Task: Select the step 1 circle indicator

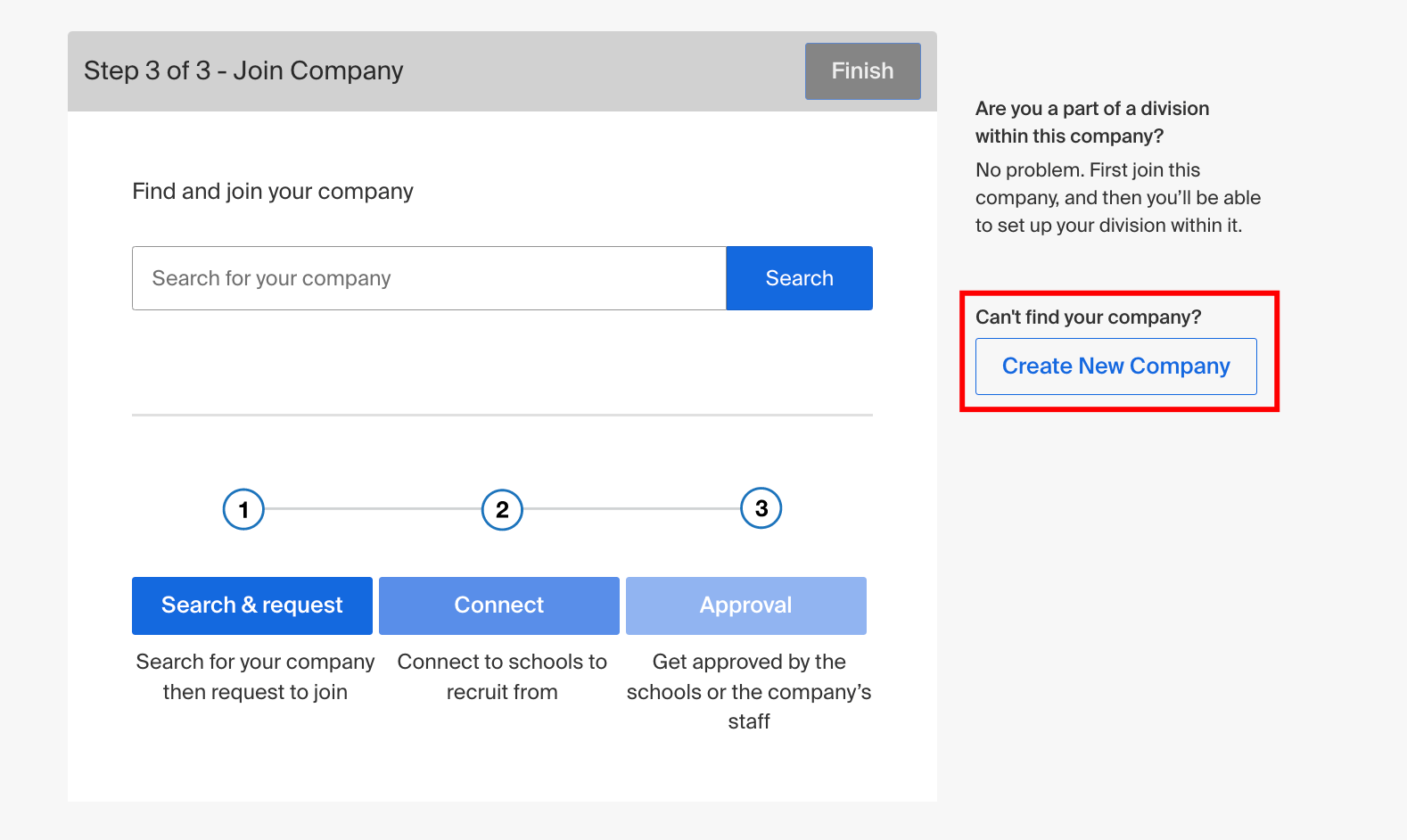Action: (243, 509)
